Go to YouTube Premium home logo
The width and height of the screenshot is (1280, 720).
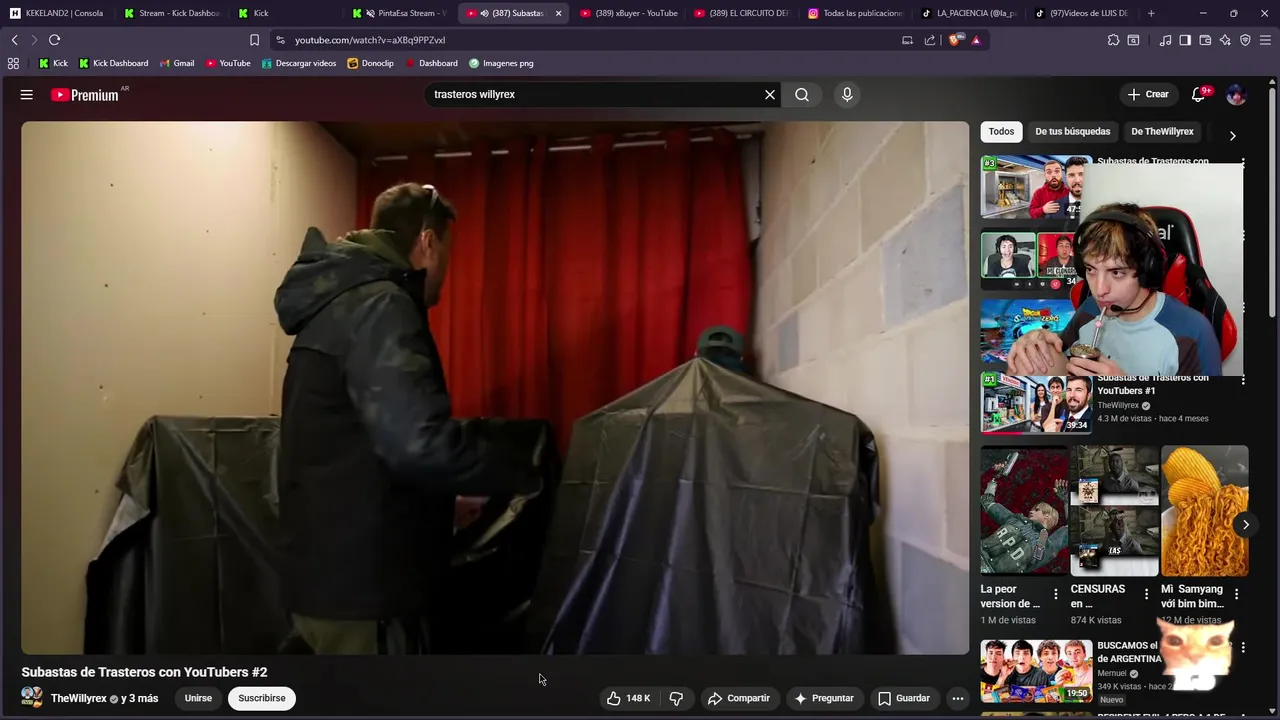[x=85, y=95]
